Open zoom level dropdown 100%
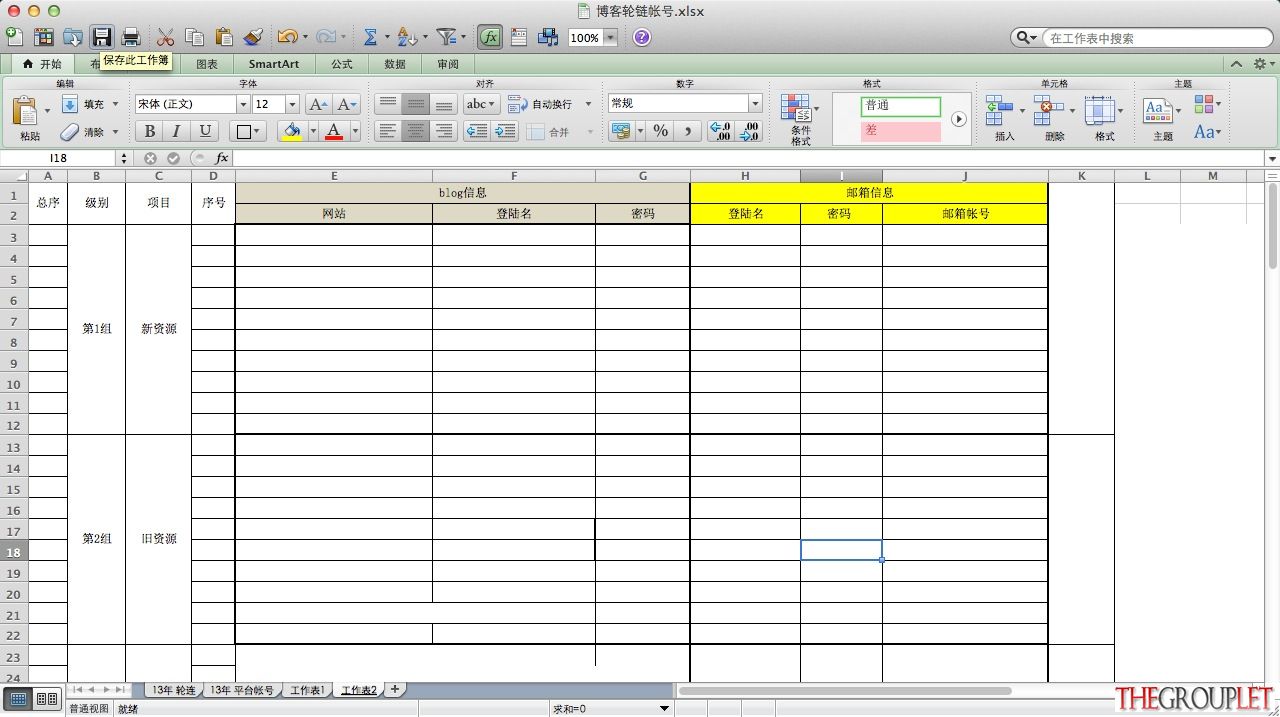The height and width of the screenshot is (717, 1280). click(610, 38)
